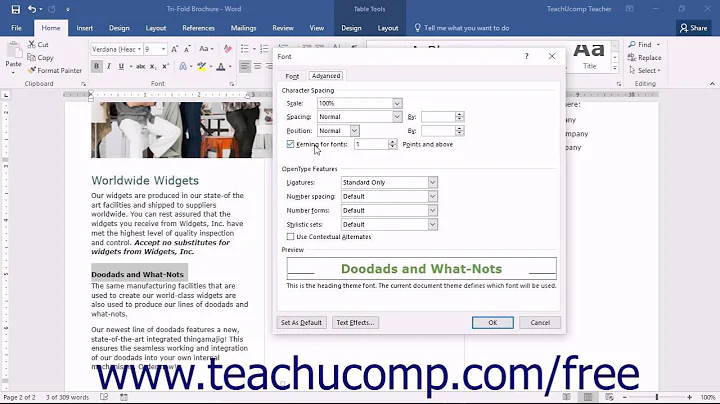The width and height of the screenshot is (720, 404).
Task: Toggle Underline formatting button
Action: click(x=121, y=66)
